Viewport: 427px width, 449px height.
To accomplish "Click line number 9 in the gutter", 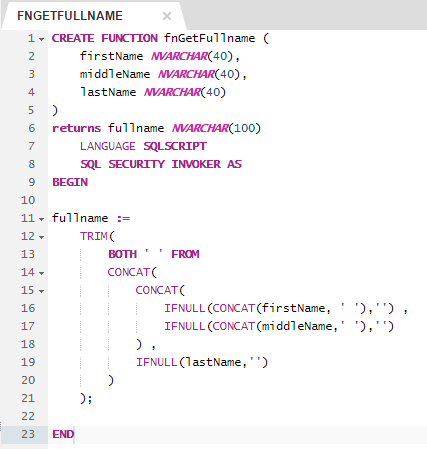I will 31,182.
